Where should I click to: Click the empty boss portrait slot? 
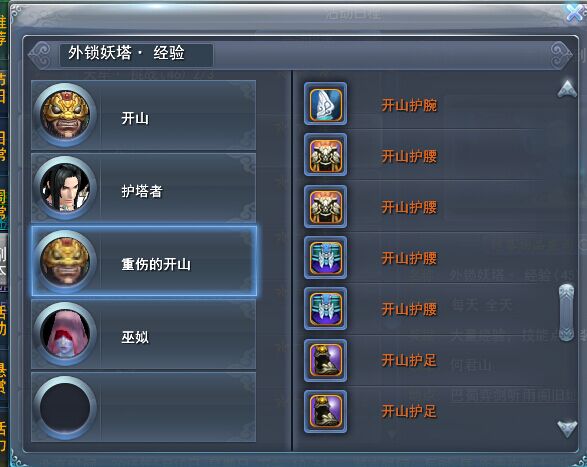coord(65,407)
